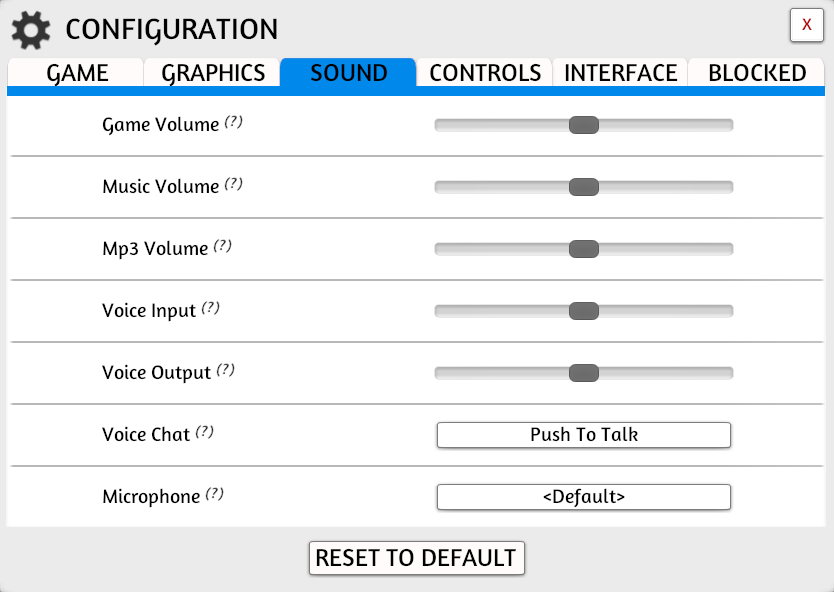Select the CONTROLS tab
The width and height of the screenshot is (834, 592).
(x=485, y=72)
